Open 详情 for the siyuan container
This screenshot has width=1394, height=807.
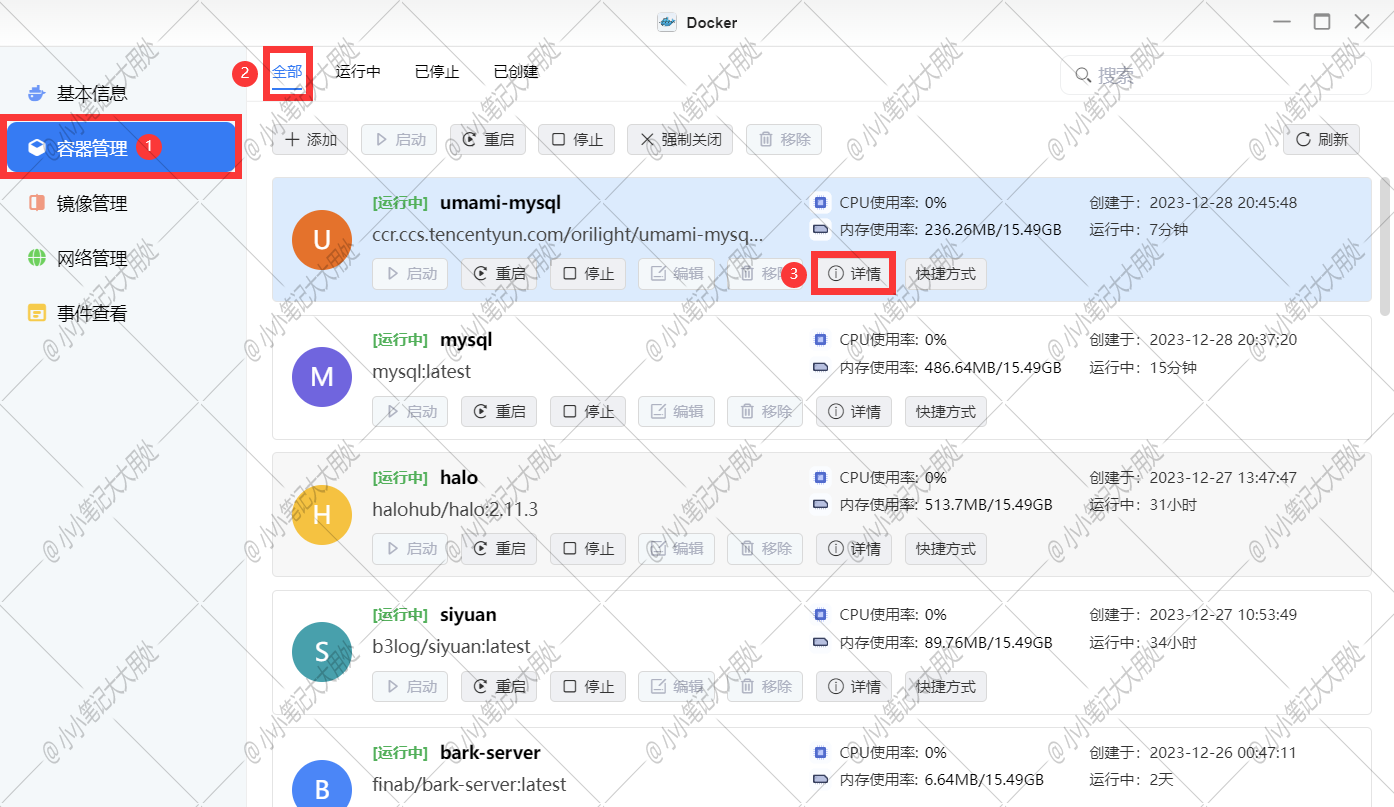point(855,686)
